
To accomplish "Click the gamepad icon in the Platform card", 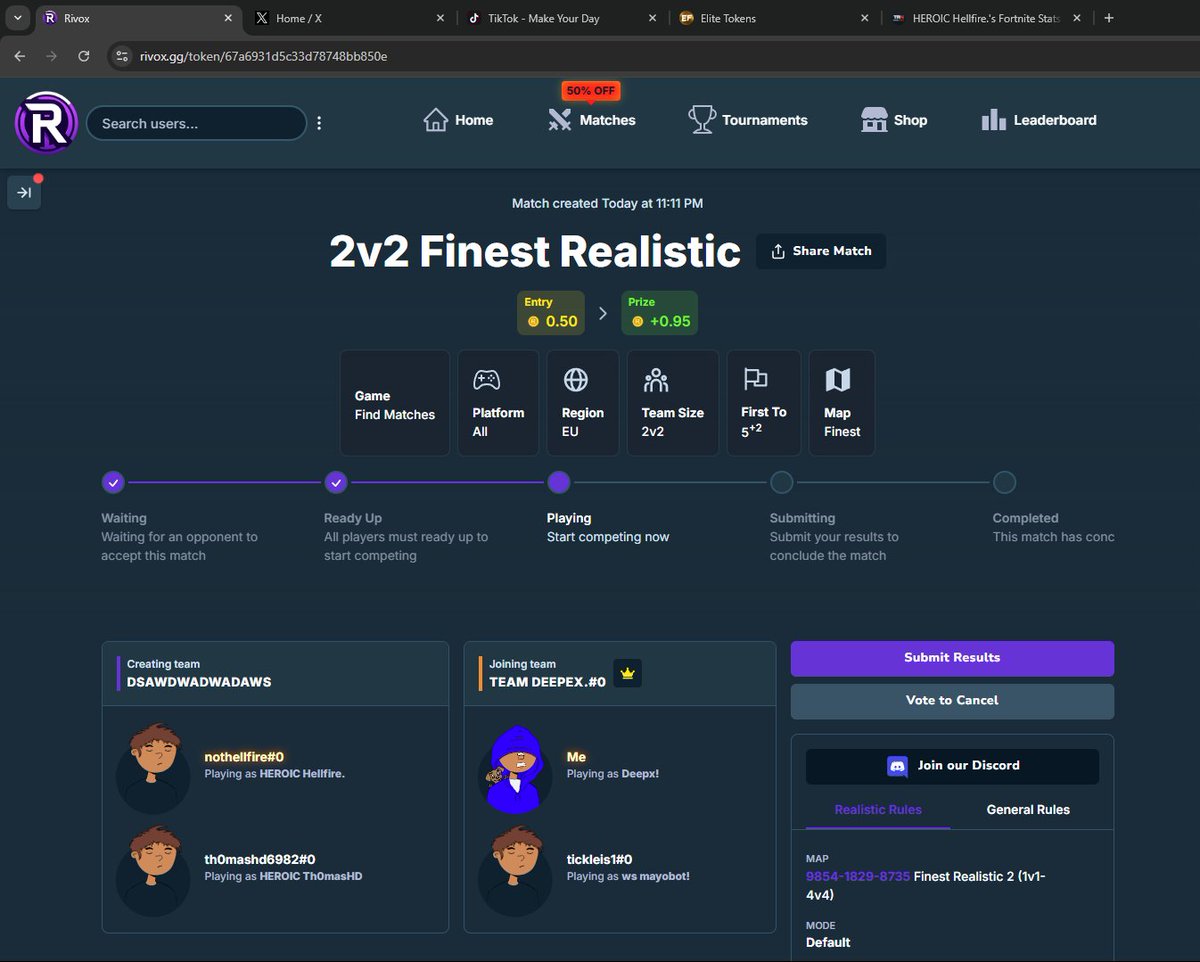I will coord(486,380).
